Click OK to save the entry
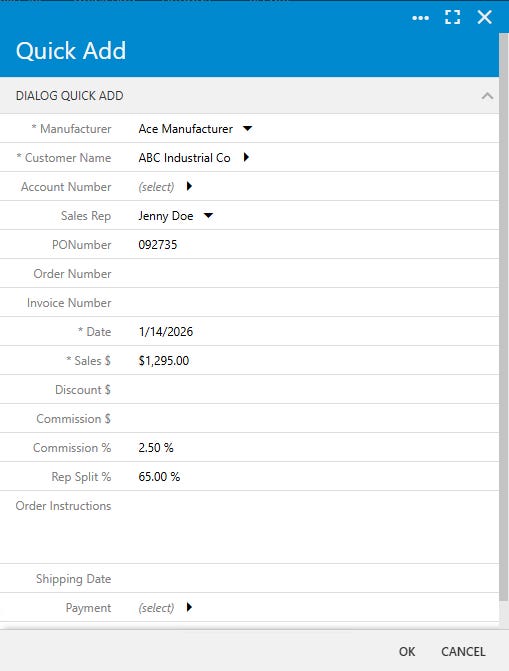Screen dimensions: 509x671 tap(407, 651)
